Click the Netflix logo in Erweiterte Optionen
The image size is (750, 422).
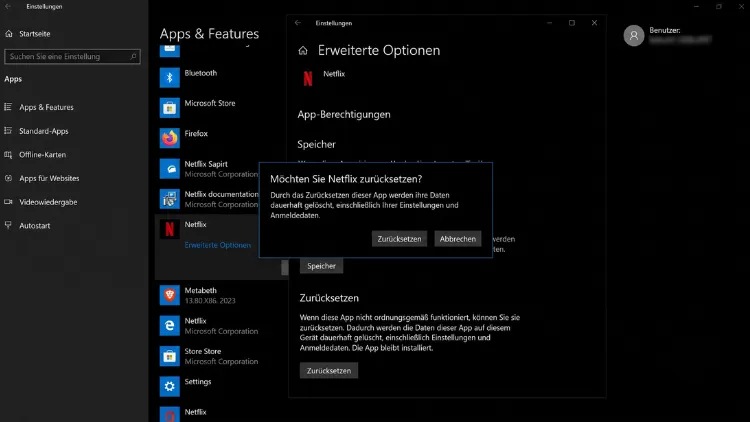click(308, 78)
